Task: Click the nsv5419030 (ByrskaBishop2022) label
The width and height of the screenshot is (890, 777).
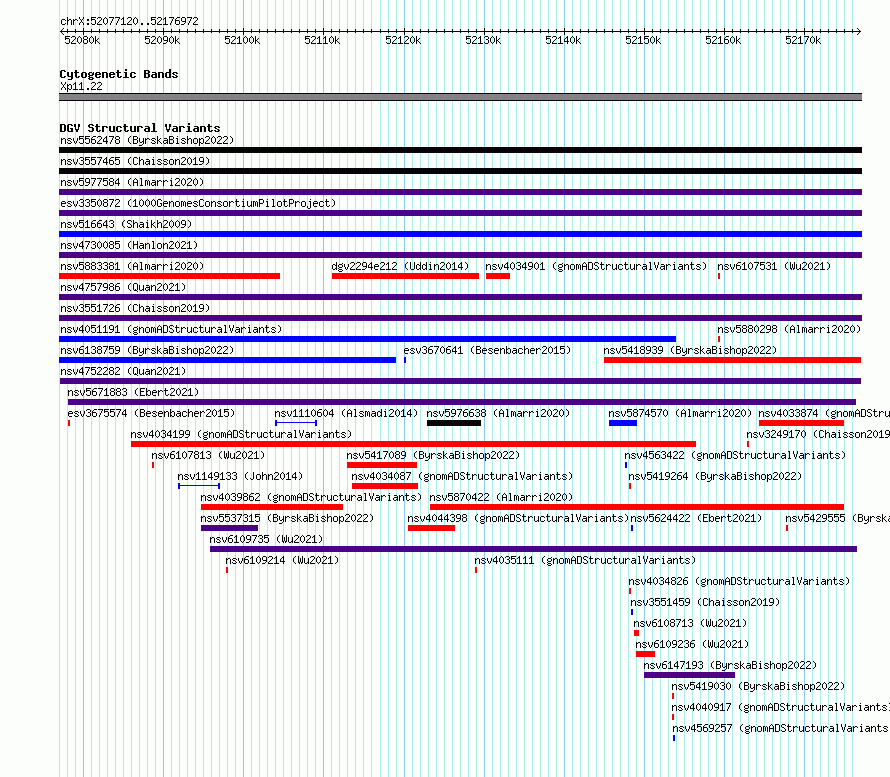Action: pyautogui.click(x=758, y=686)
